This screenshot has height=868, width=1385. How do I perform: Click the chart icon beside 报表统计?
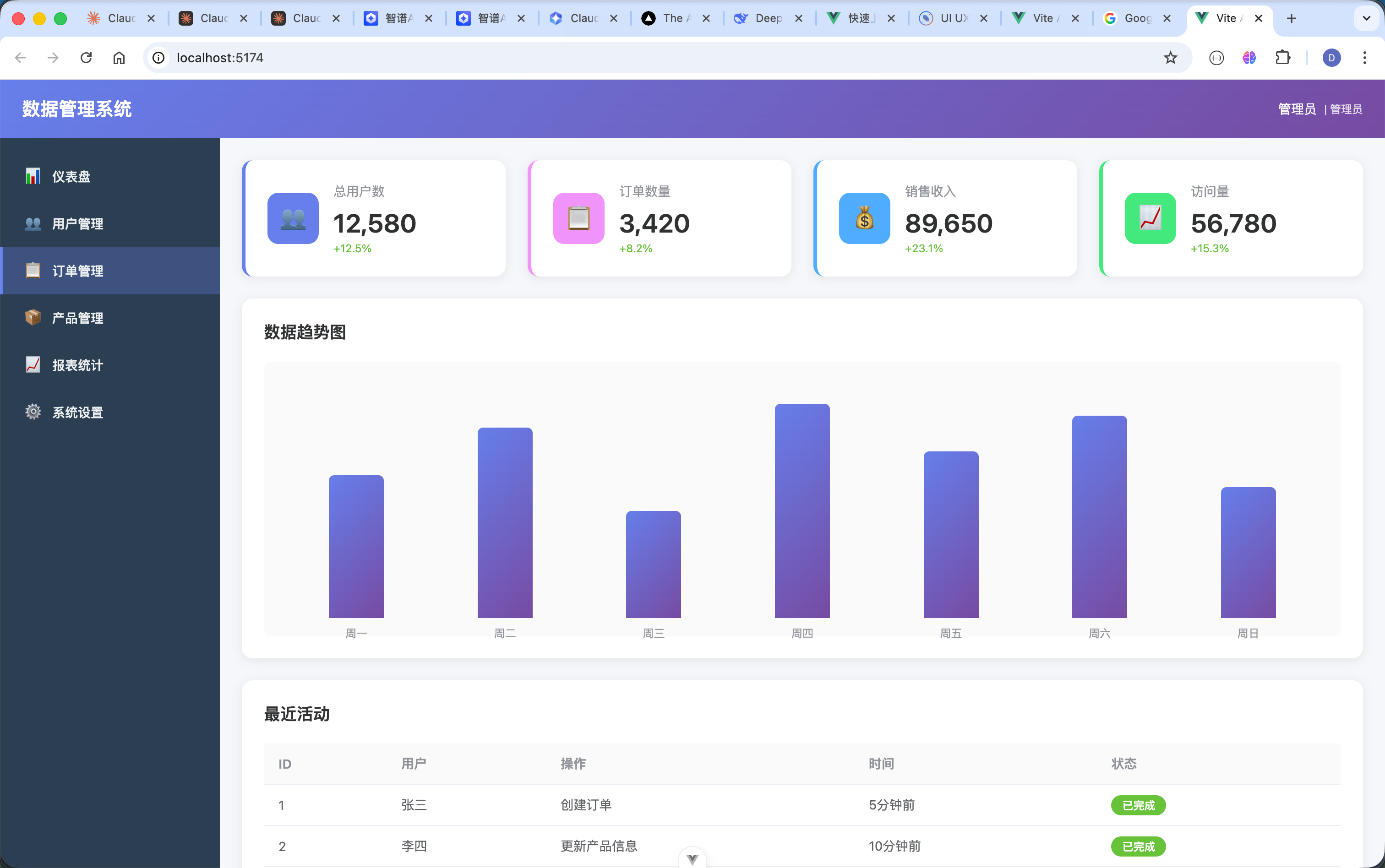pyautogui.click(x=33, y=364)
